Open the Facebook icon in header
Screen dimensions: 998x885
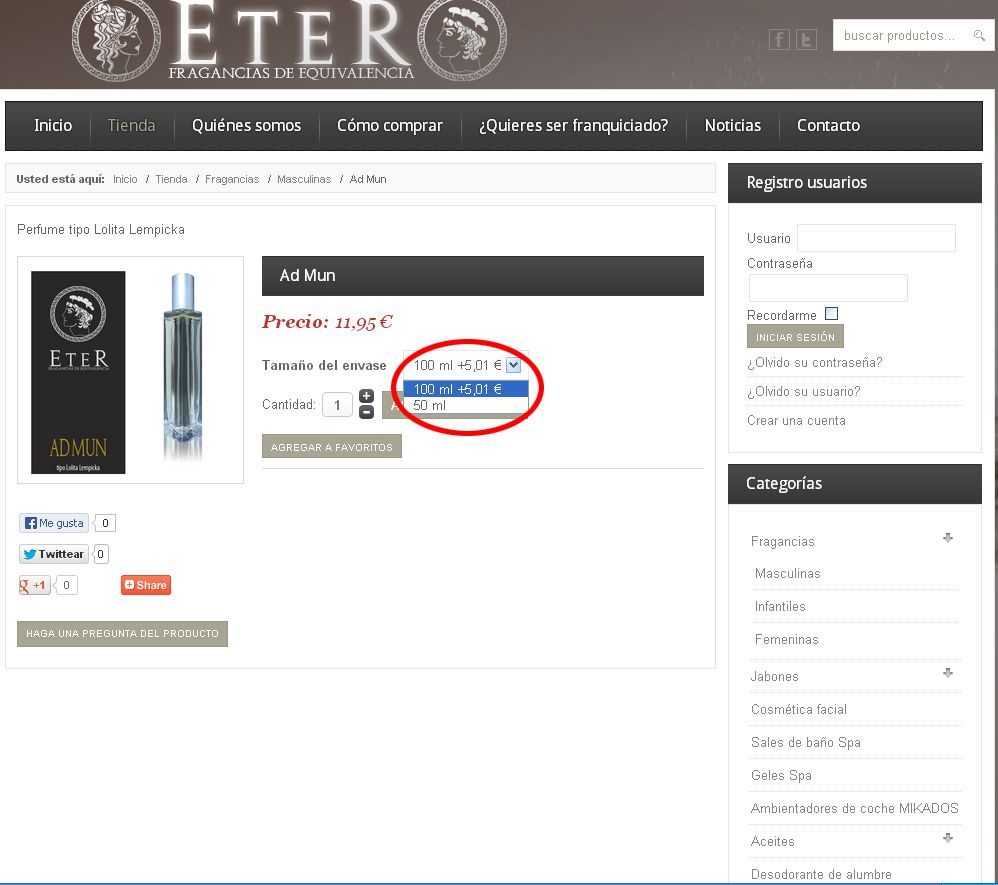coord(779,39)
